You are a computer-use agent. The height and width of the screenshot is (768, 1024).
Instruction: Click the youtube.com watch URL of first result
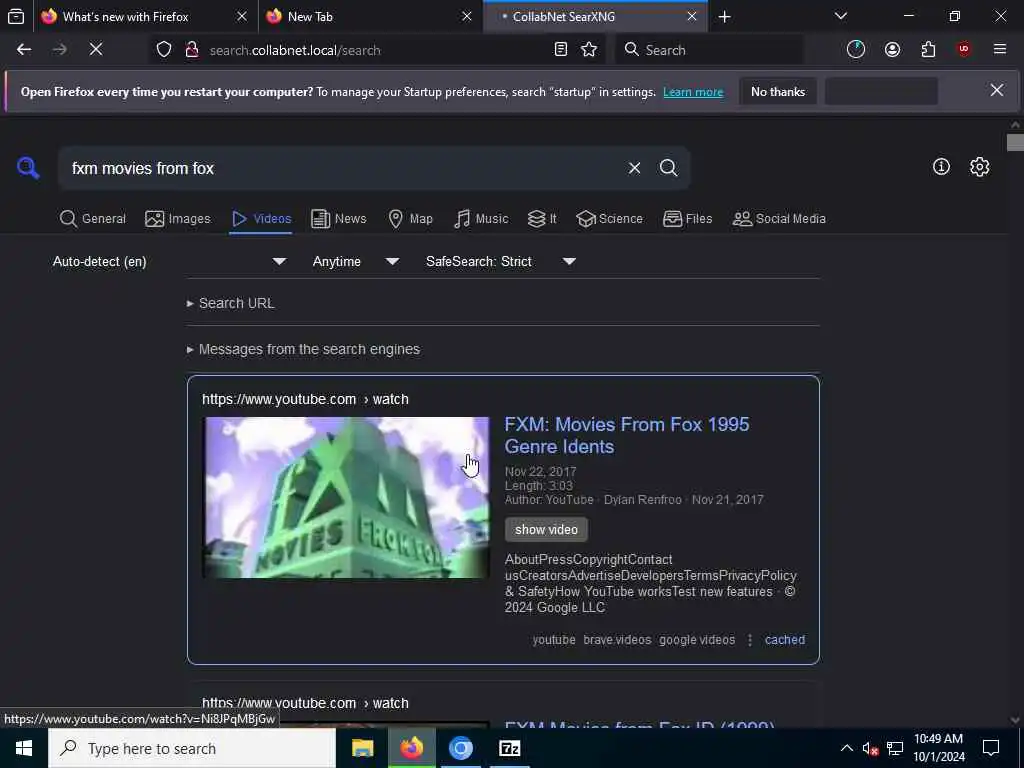[305, 399]
